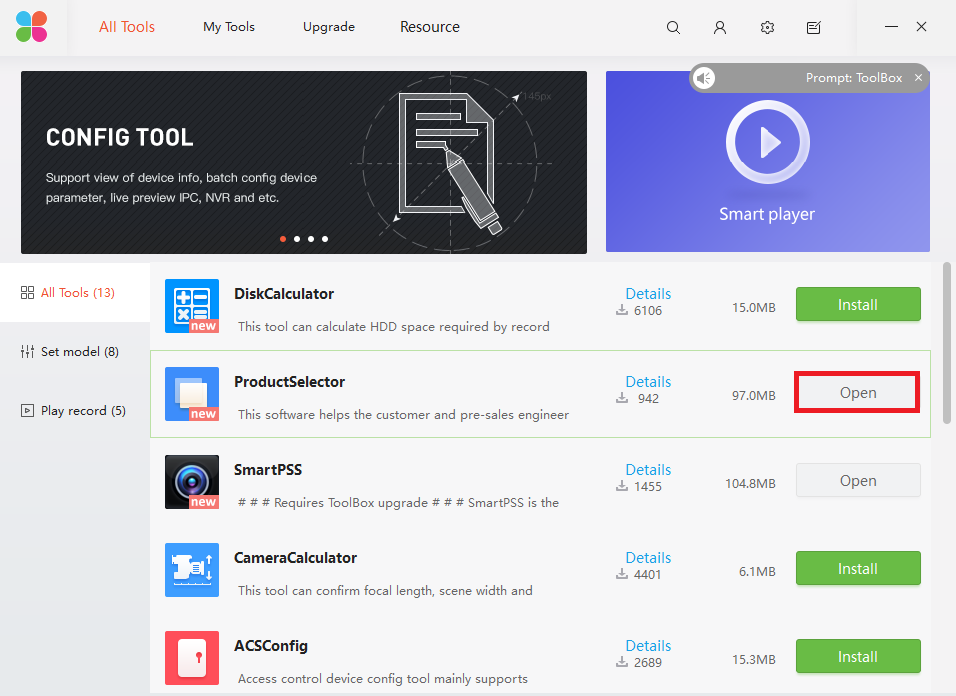Click the ACSConfig title text
This screenshot has height=696, width=956.
[x=271, y=646]
